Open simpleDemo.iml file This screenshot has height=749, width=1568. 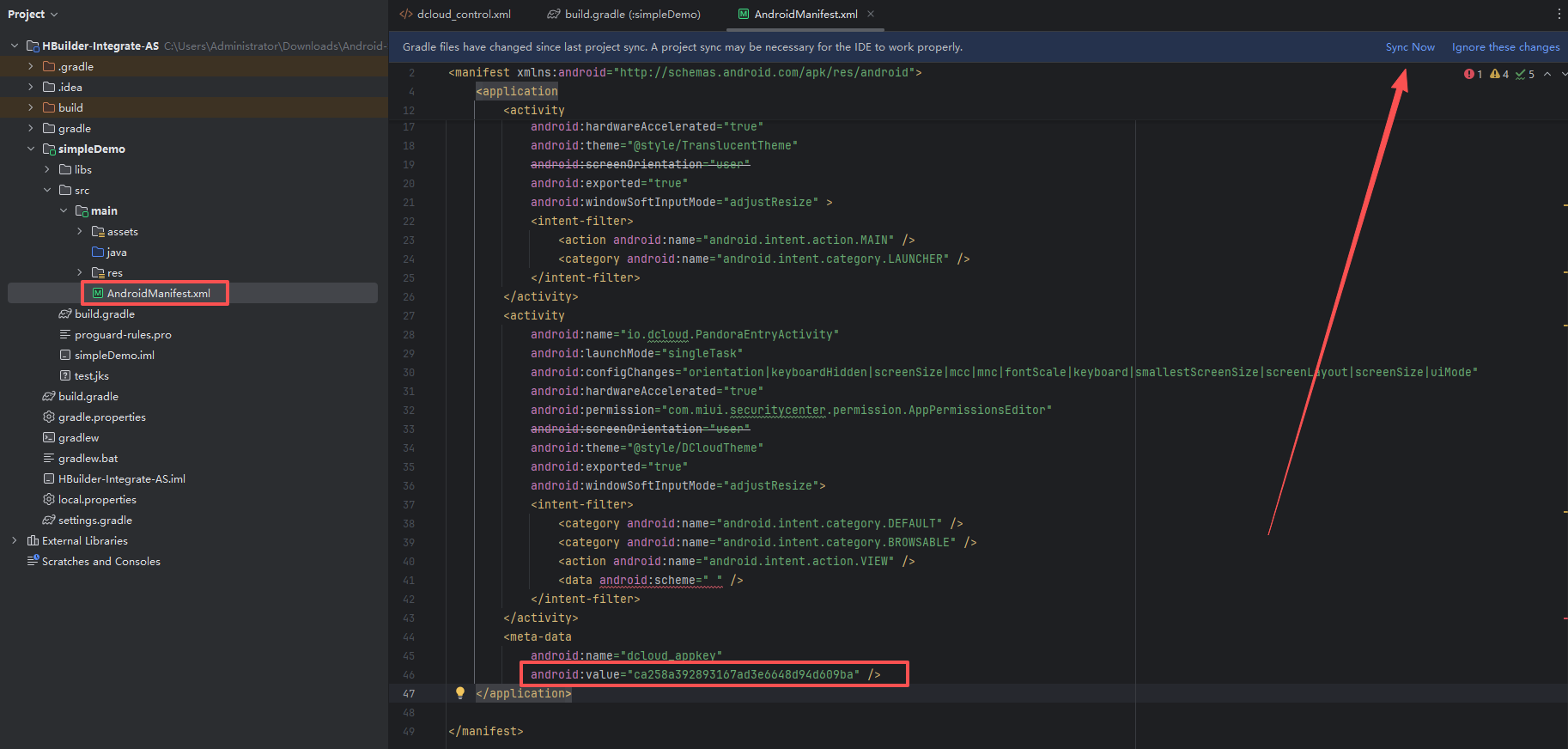tap(114, 355)
